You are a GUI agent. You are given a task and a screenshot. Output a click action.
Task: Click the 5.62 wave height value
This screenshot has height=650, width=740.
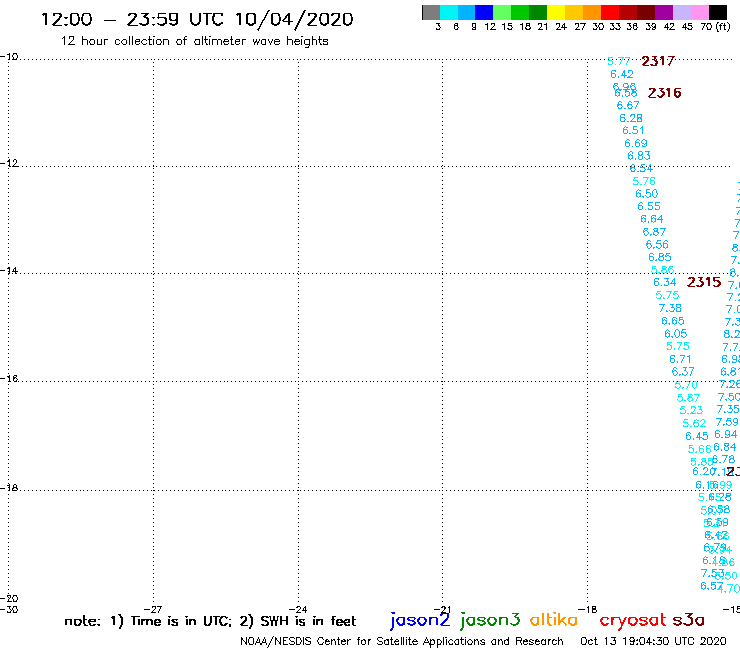pyautogui.click(x=694, y=423)
